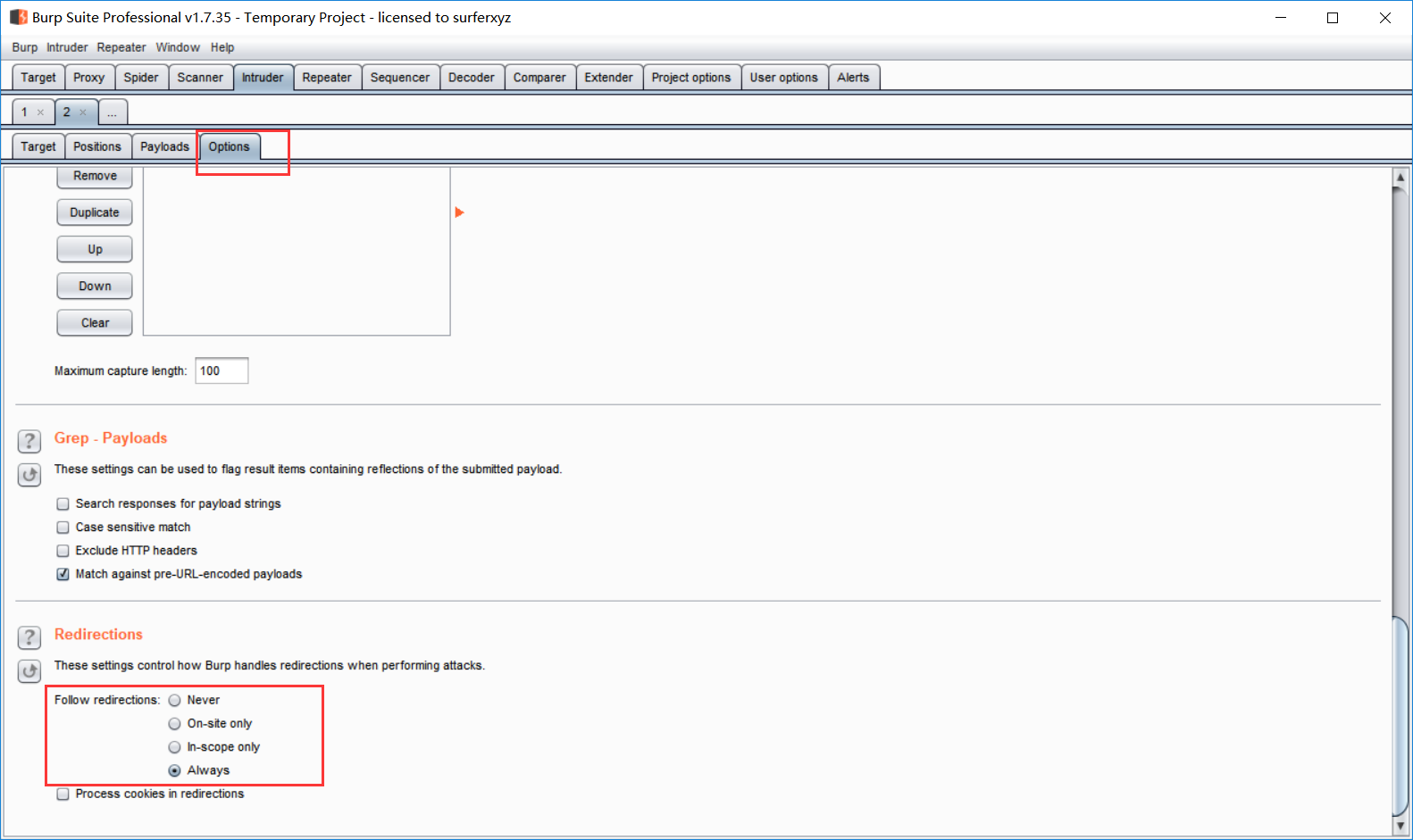
Task: View the Alerts tab
Action: pos(853,78)
